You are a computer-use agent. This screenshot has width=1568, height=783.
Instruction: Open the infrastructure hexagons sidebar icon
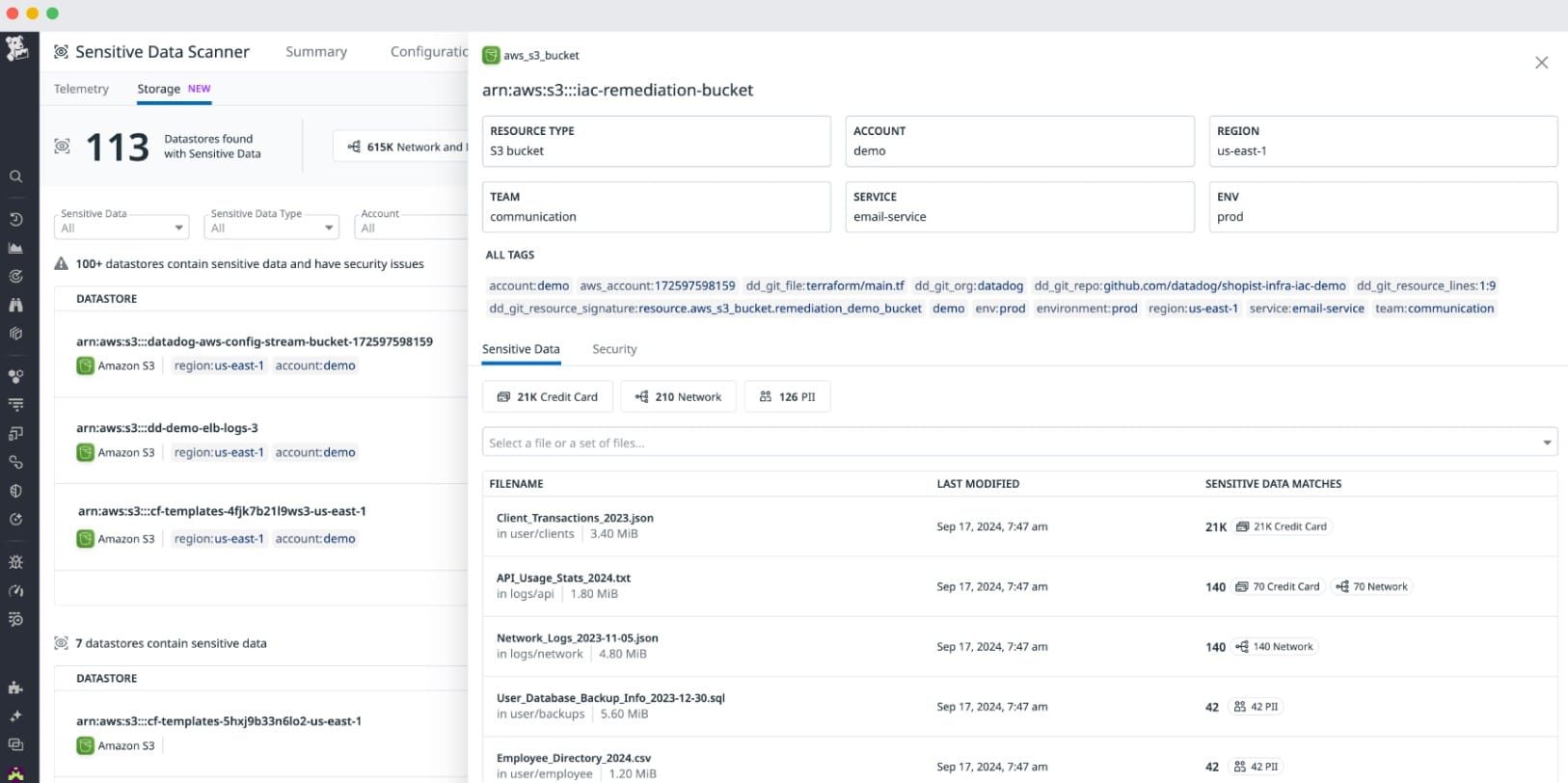pos(15,334)
